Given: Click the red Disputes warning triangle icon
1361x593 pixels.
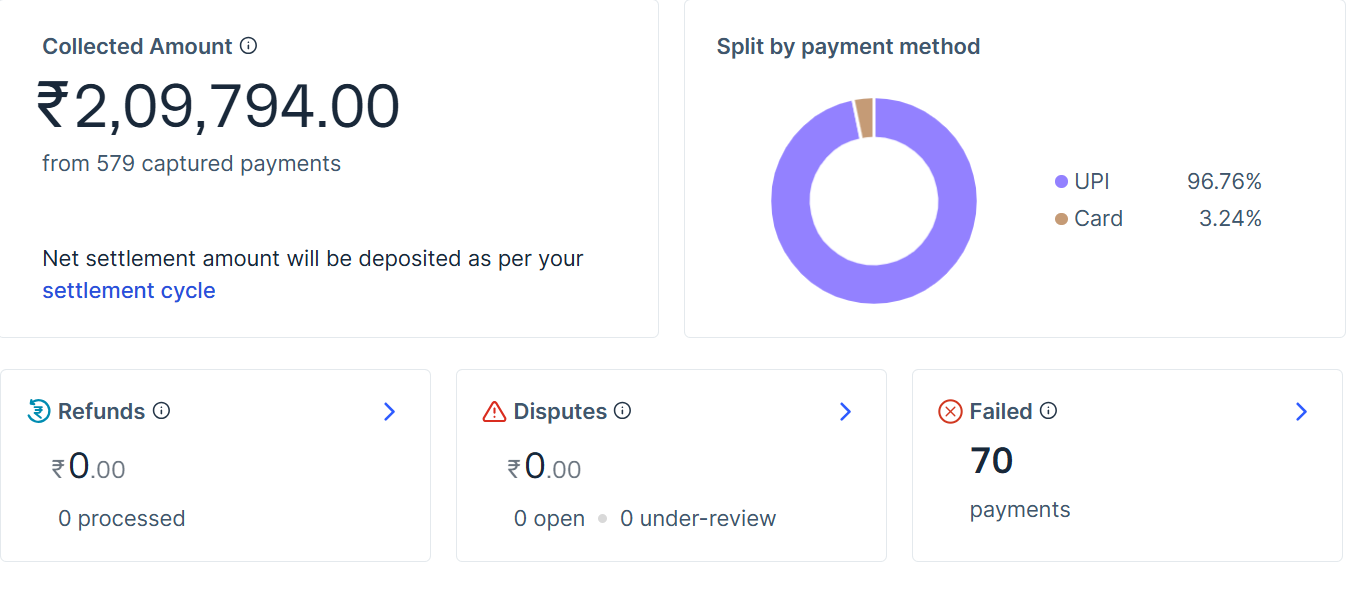Looking at the screenshot, I should 494,411.
